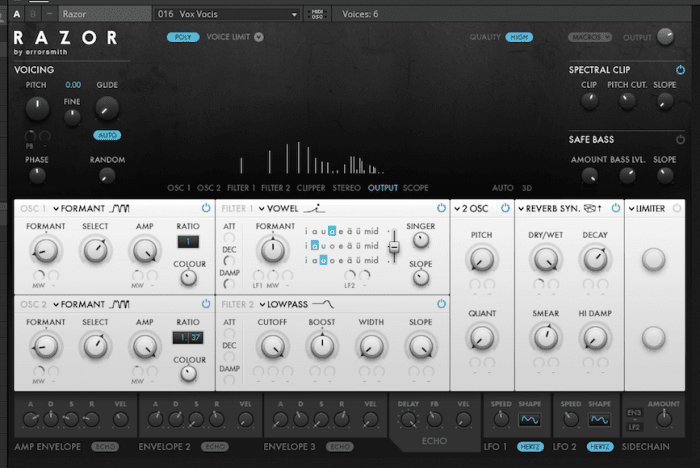
Task: Open the OSC 2 Formant type dropdown
Action: point(91,305)
